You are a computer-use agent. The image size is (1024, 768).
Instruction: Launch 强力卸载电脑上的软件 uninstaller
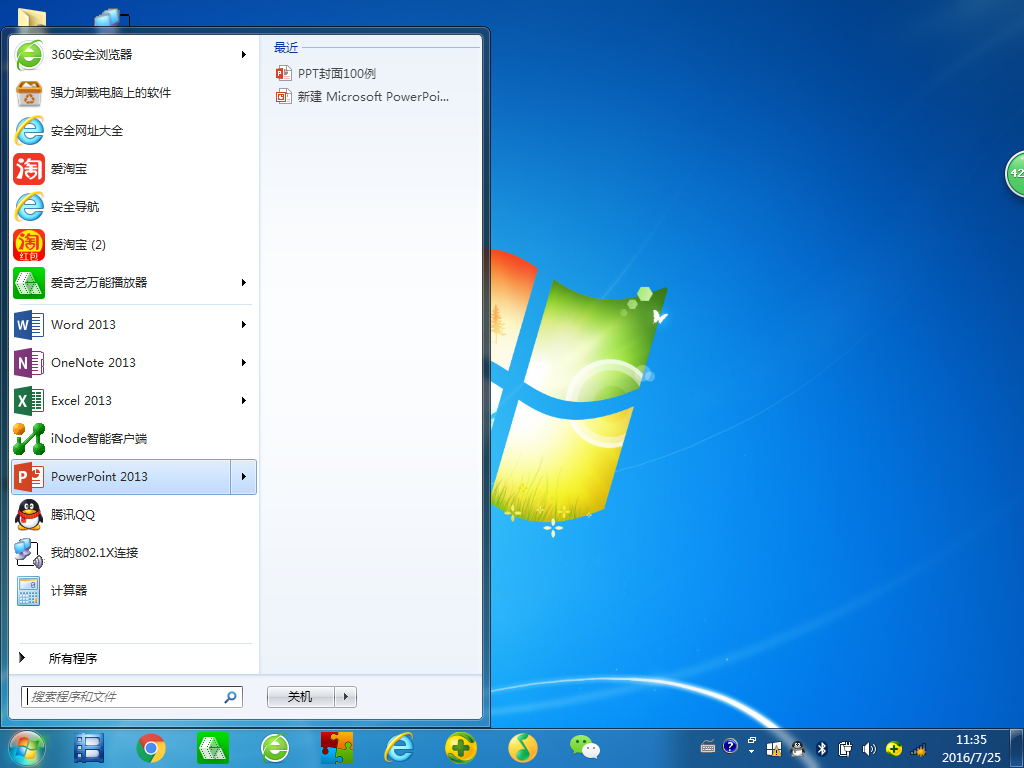coord(133,93)
